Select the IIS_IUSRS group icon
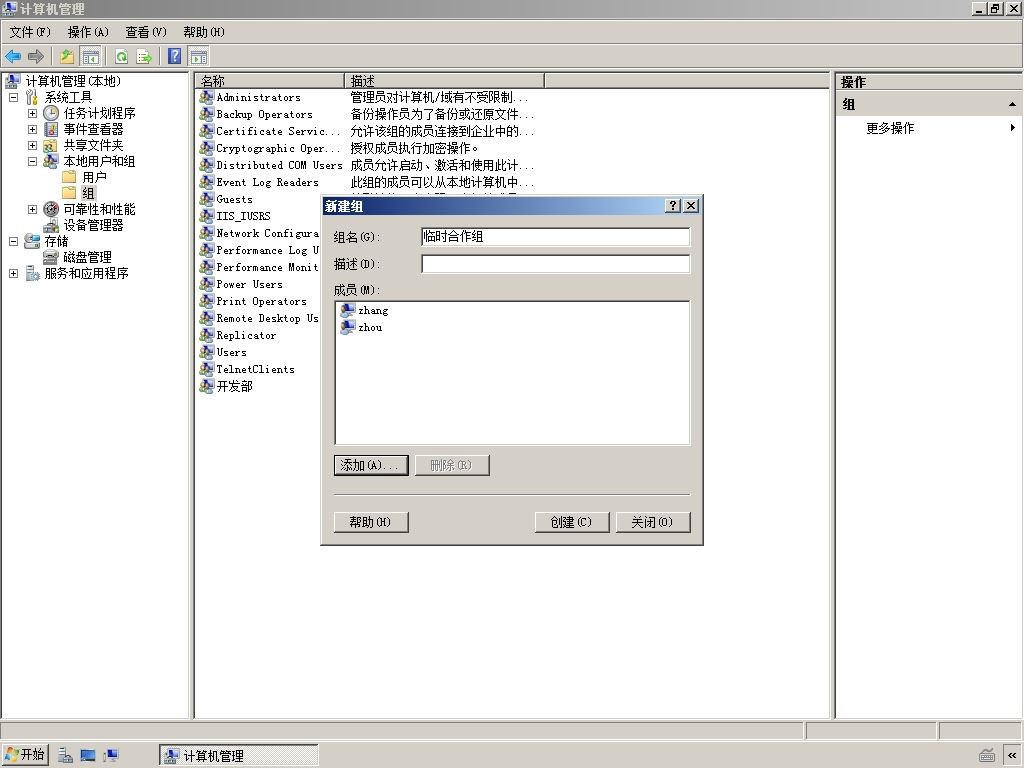 coord(206,216)
